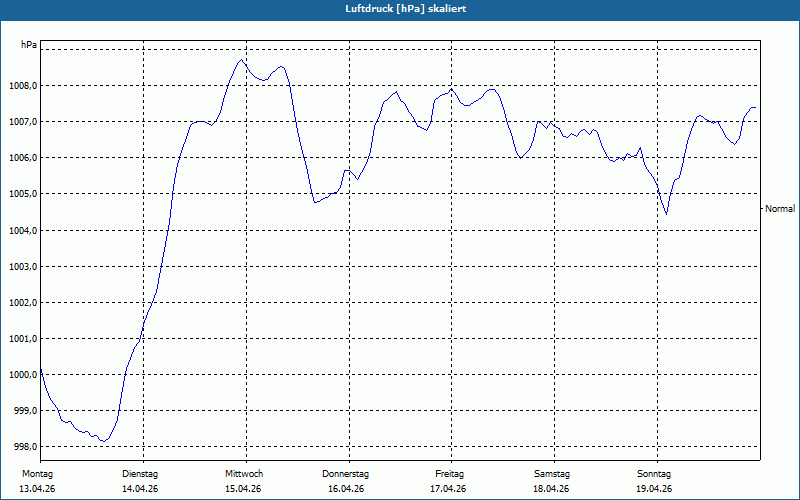Viewport: 800px width, 500px height.
Task: Click the 1000,0 axis value
Action: [x=23, y=375]
